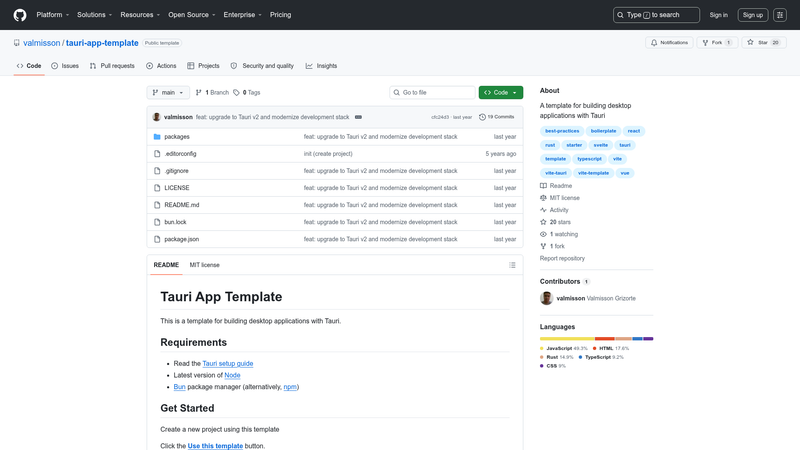Open the Tauri setup guide link
800x450 pixels.
[228, 364]
